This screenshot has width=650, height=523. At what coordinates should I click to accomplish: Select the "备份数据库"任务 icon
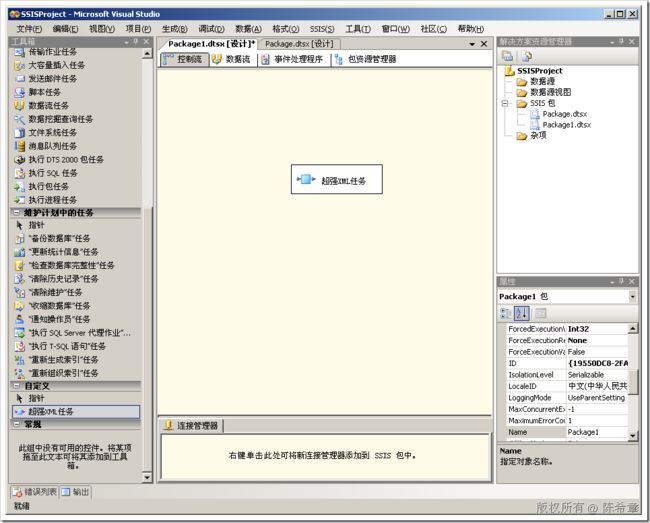[19, 238]
